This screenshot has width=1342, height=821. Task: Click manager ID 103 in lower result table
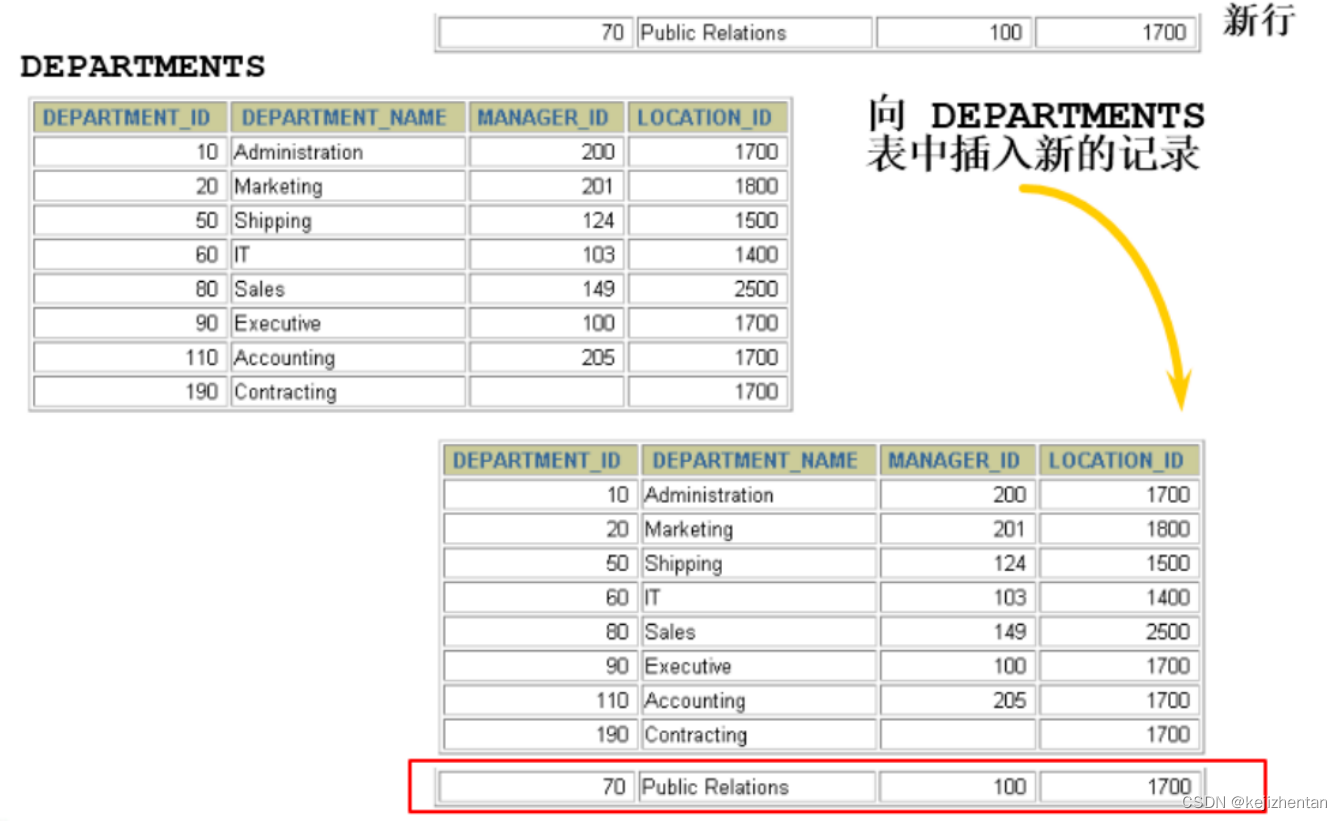click(1010, 597)
